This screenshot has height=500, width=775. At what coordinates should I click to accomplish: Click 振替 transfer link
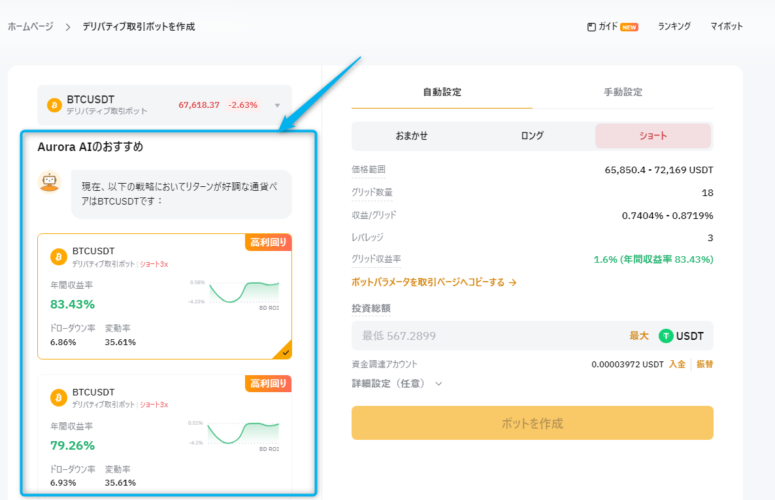[705, 364]
